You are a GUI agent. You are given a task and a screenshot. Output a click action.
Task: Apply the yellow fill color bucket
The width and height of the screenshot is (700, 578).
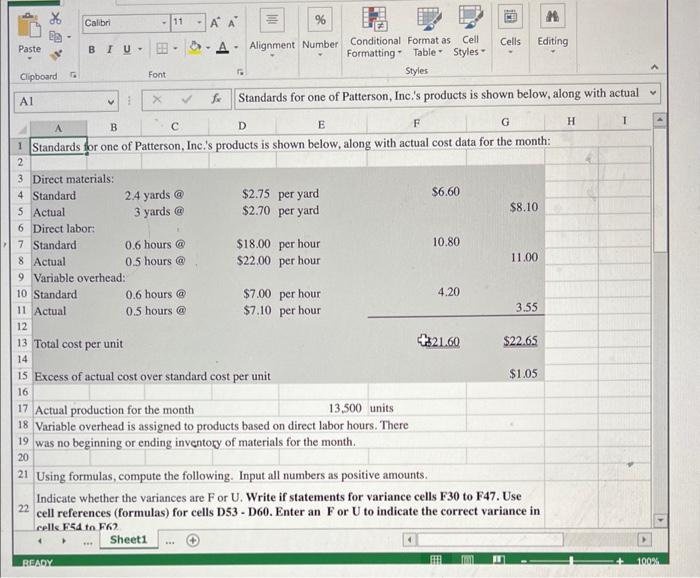tap(195, 48)
